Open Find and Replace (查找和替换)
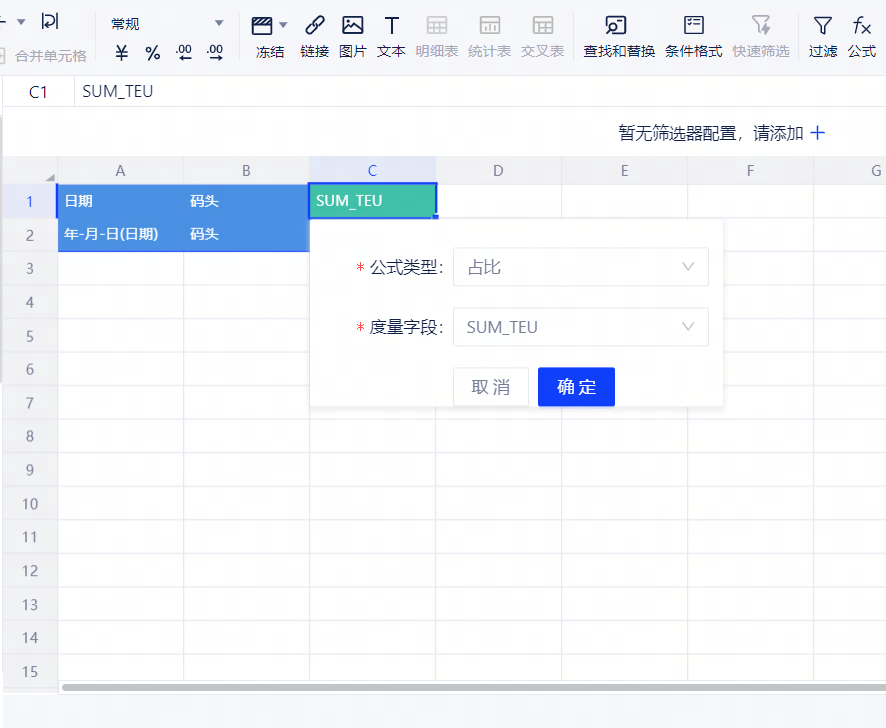Viewport: 886px width, 728px height. coord(618,26)
